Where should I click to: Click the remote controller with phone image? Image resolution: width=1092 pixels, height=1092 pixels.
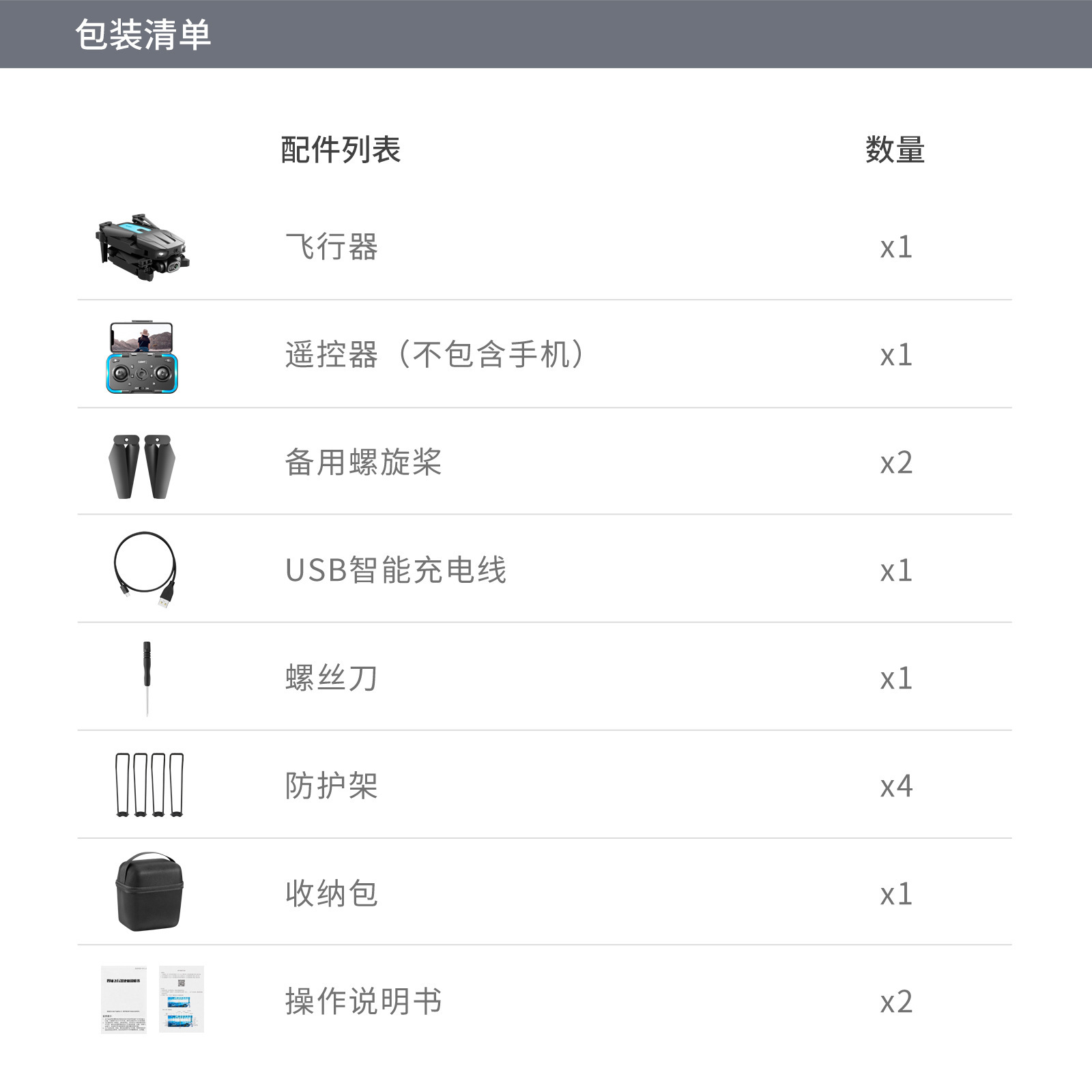[x=142, y=357]
